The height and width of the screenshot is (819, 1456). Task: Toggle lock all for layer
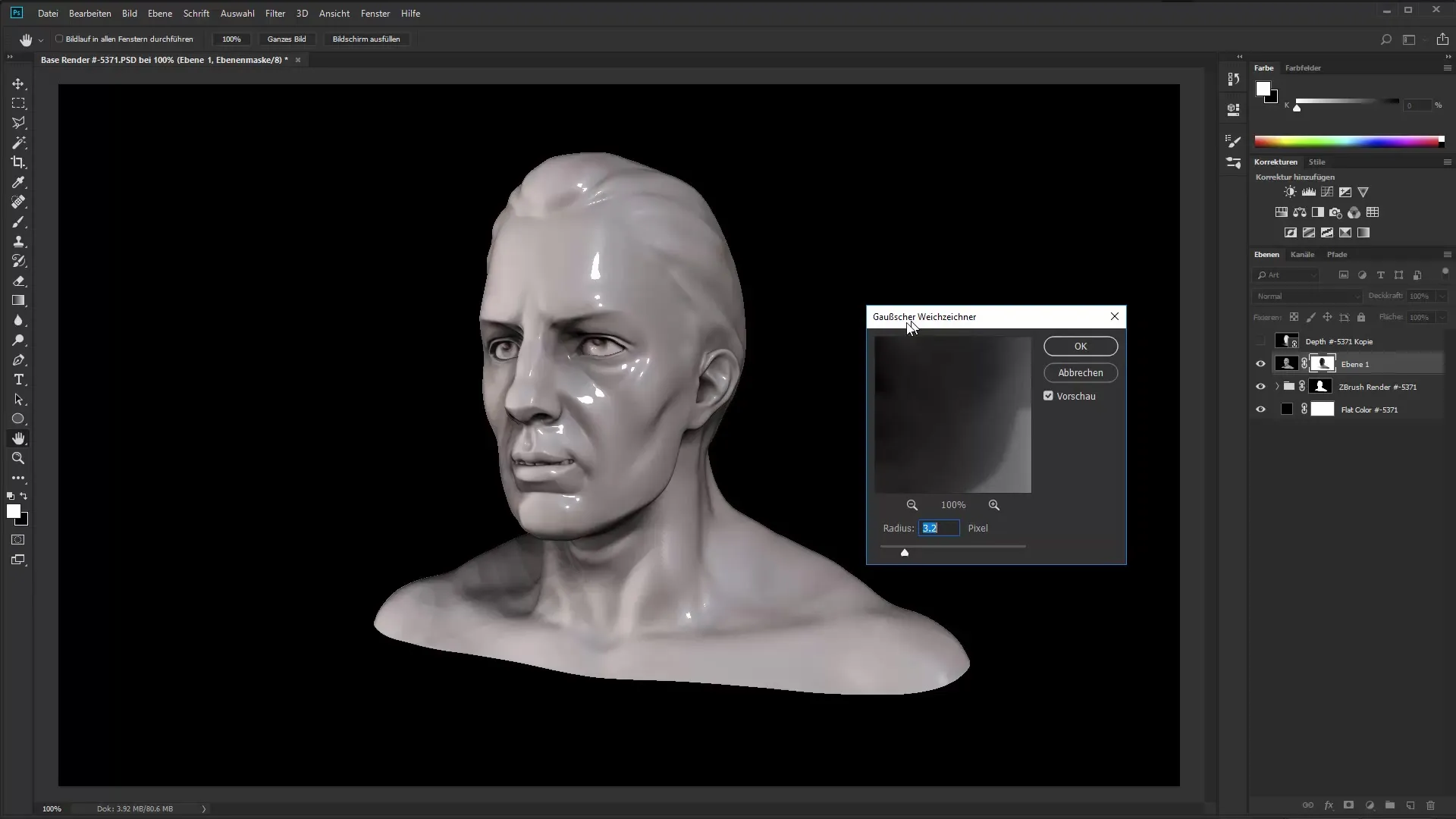[x=1361, y=317]
